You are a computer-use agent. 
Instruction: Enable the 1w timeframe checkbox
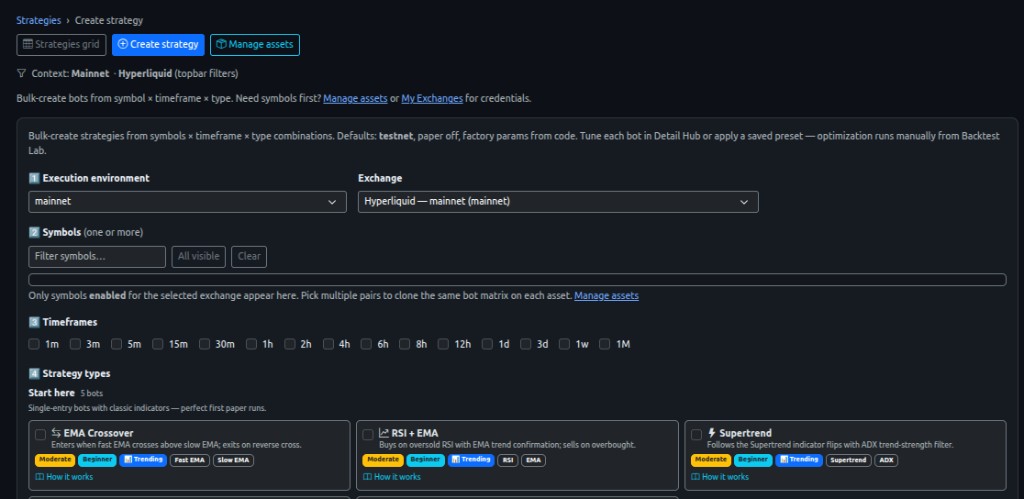click(564, 344)
